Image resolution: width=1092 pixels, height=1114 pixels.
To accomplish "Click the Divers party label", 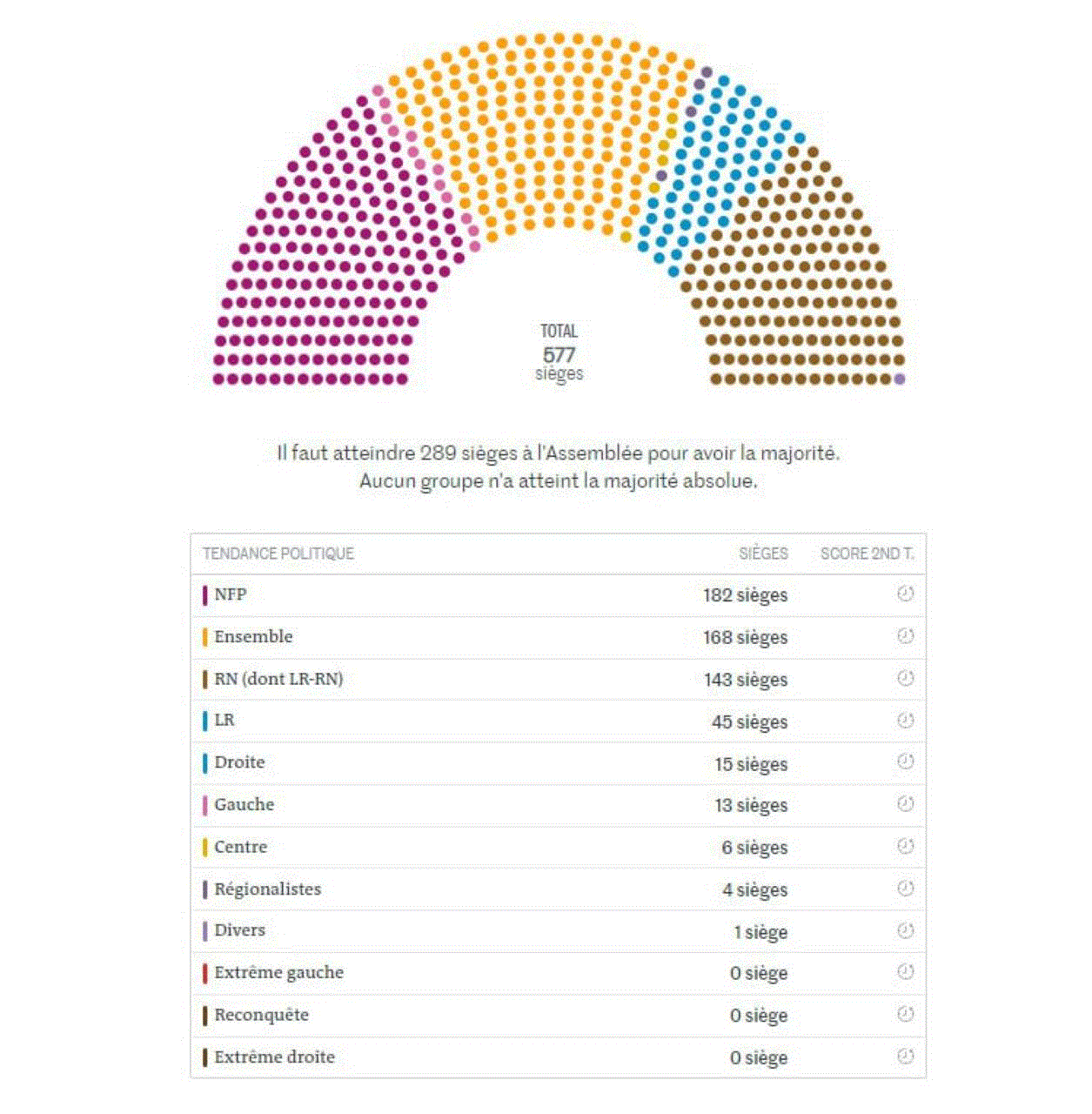I will [239, 930].
